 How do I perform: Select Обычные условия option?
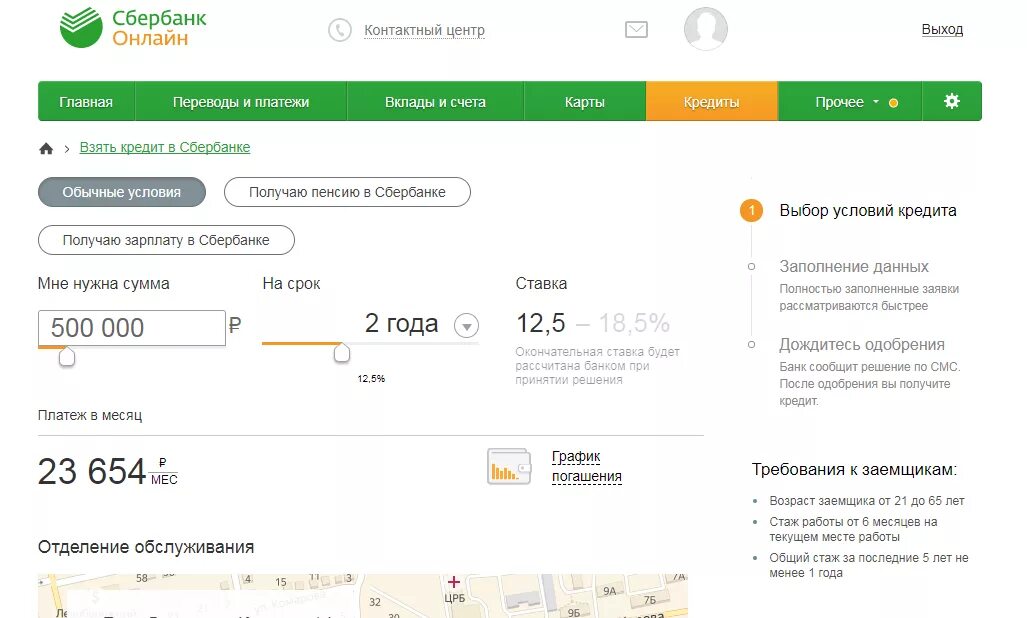[x=122, y=192]
